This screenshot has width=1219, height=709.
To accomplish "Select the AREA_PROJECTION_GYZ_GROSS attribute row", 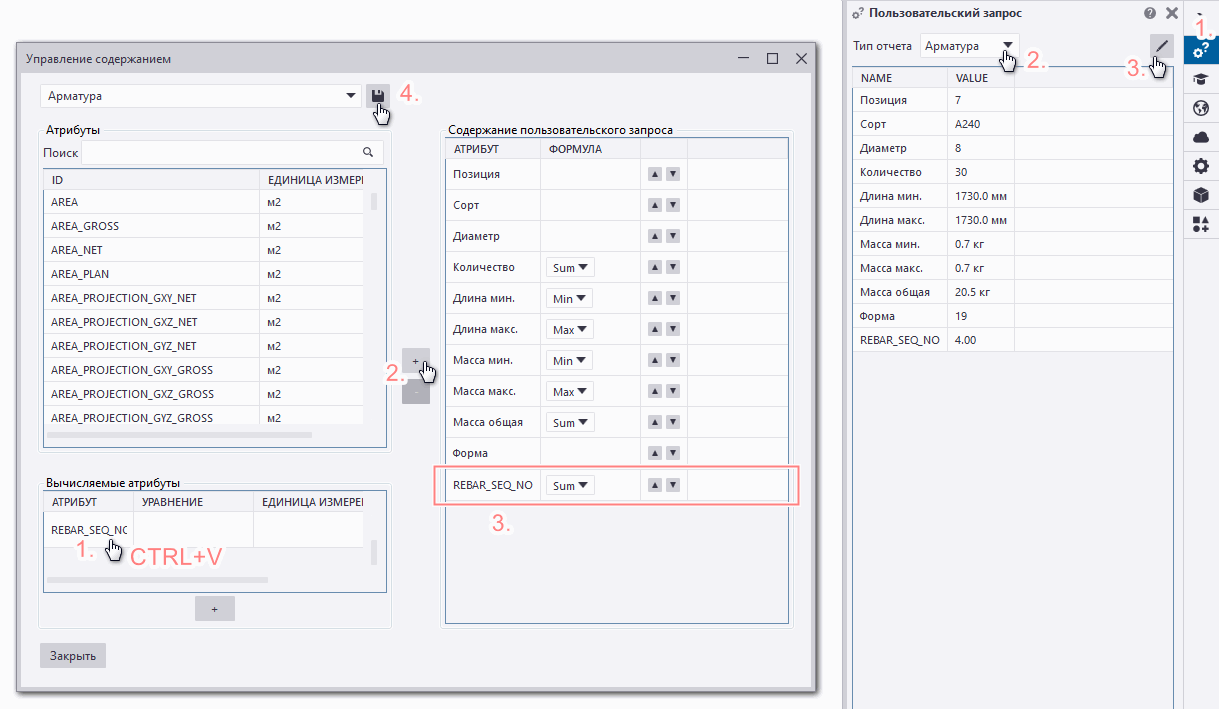I will point(204,416).
